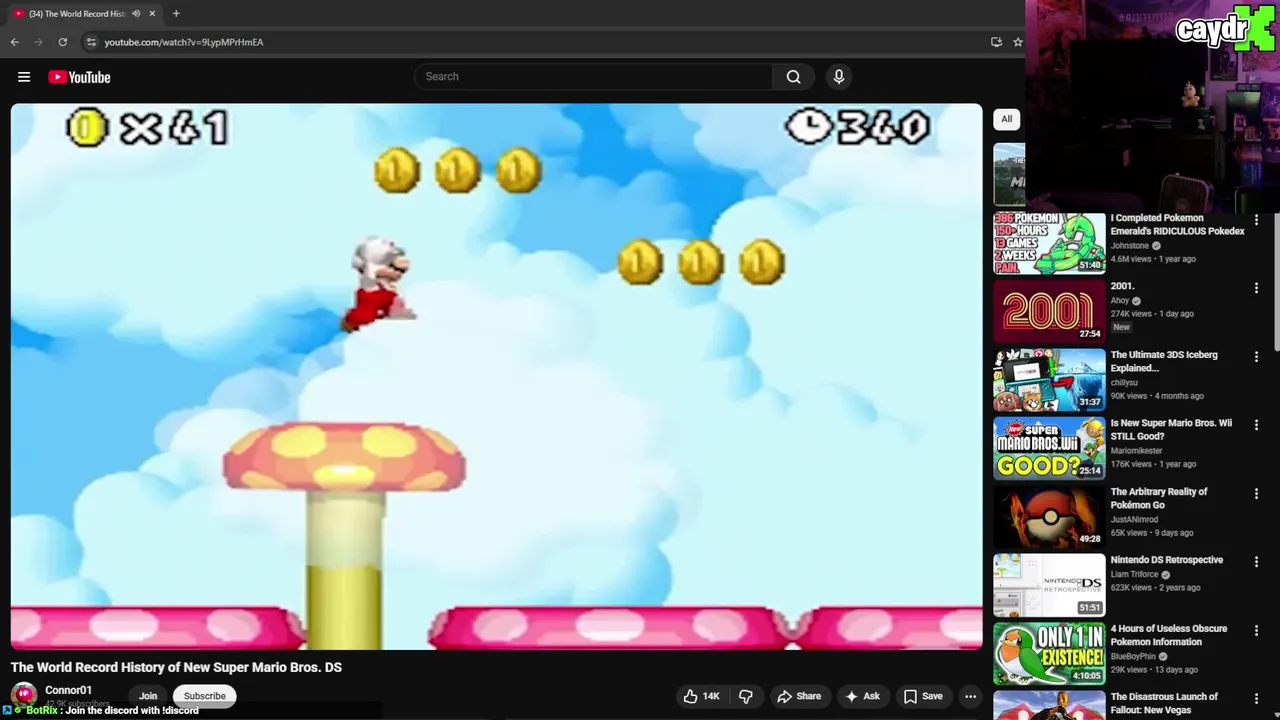Click the install app icon in address bar

click(996, 42)
